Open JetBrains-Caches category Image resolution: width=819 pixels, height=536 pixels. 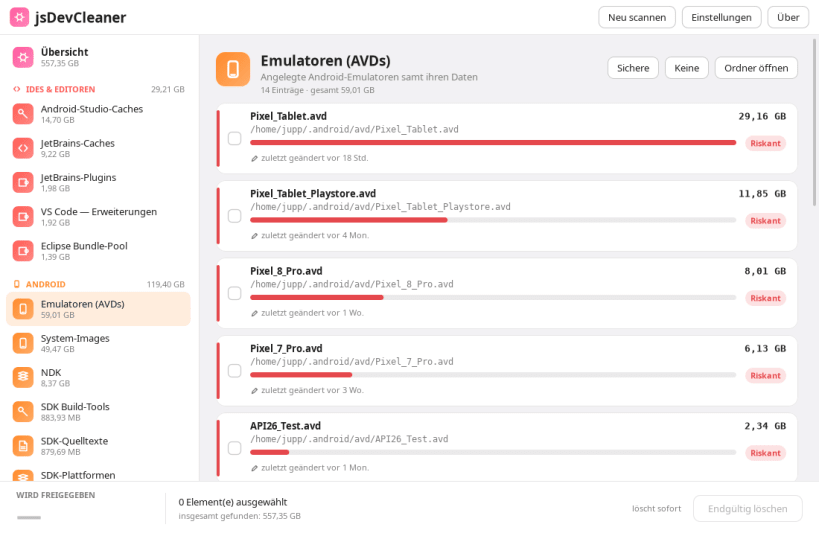98,148
